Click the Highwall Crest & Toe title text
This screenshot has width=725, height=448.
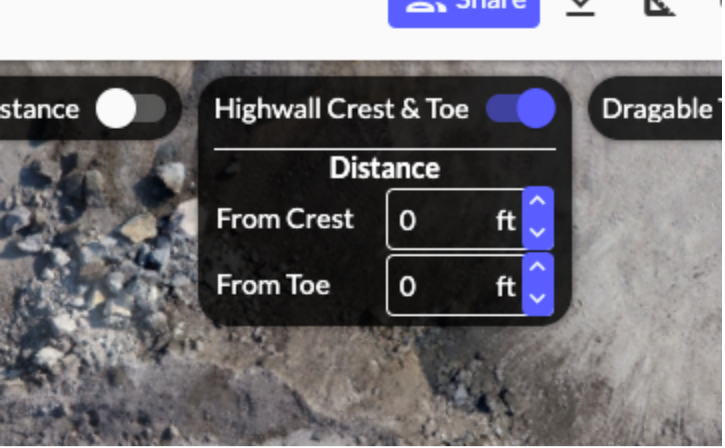point(342,109)
